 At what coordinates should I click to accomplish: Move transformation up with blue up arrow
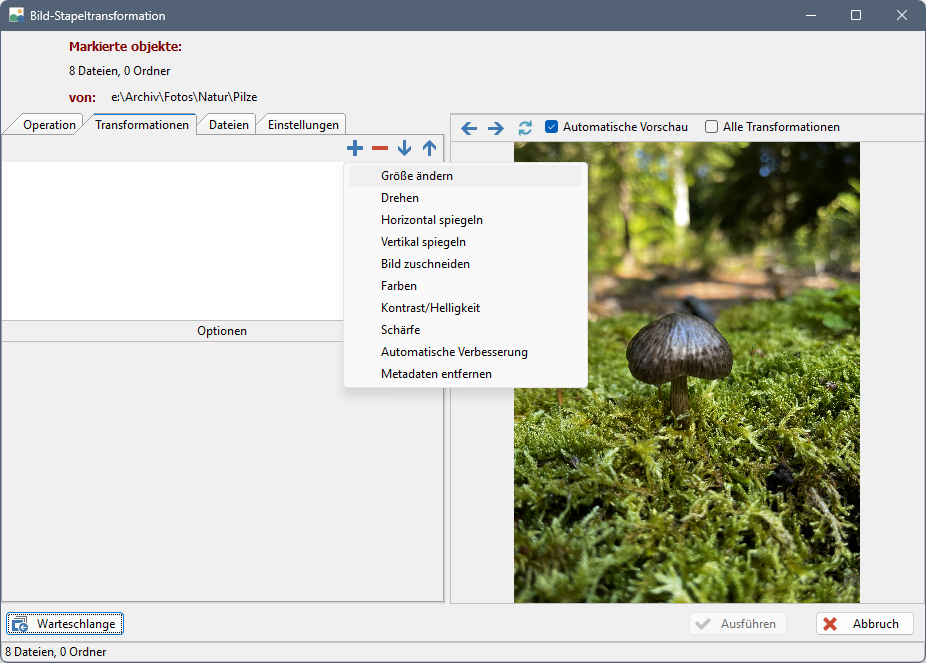tap(429, 148)
